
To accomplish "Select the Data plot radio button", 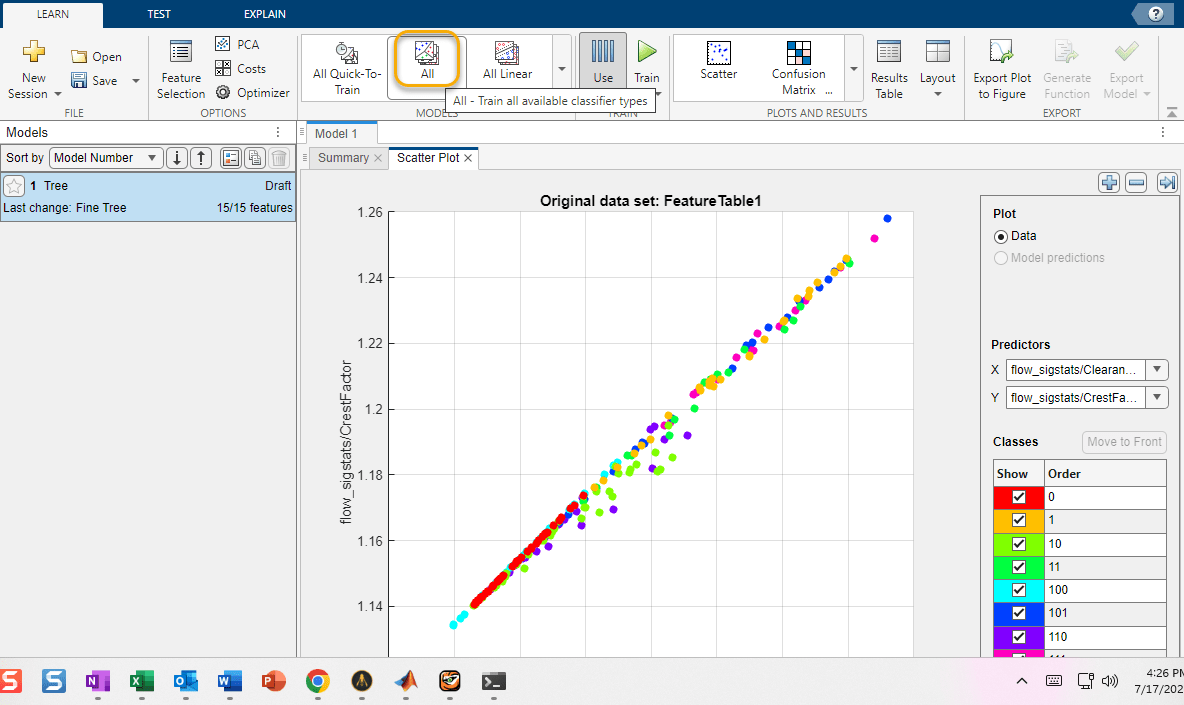I will [1001, 237].
